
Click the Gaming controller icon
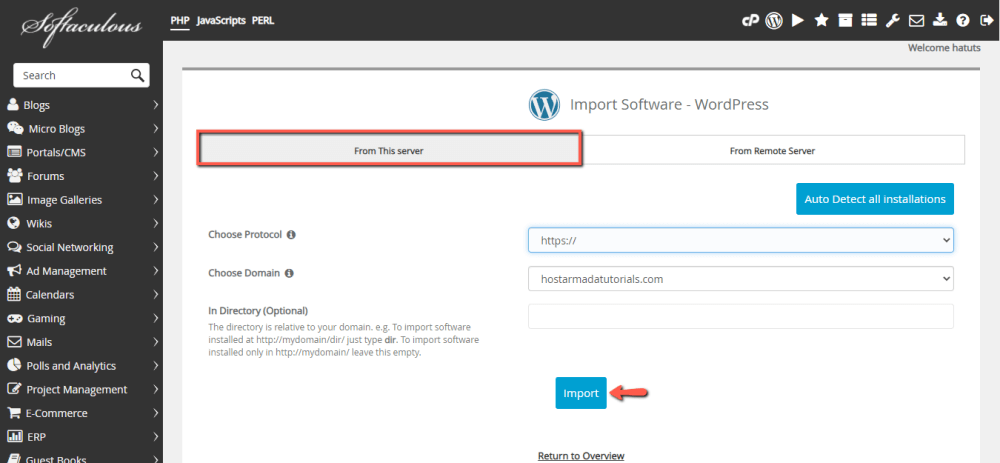[x=15, y=318]
